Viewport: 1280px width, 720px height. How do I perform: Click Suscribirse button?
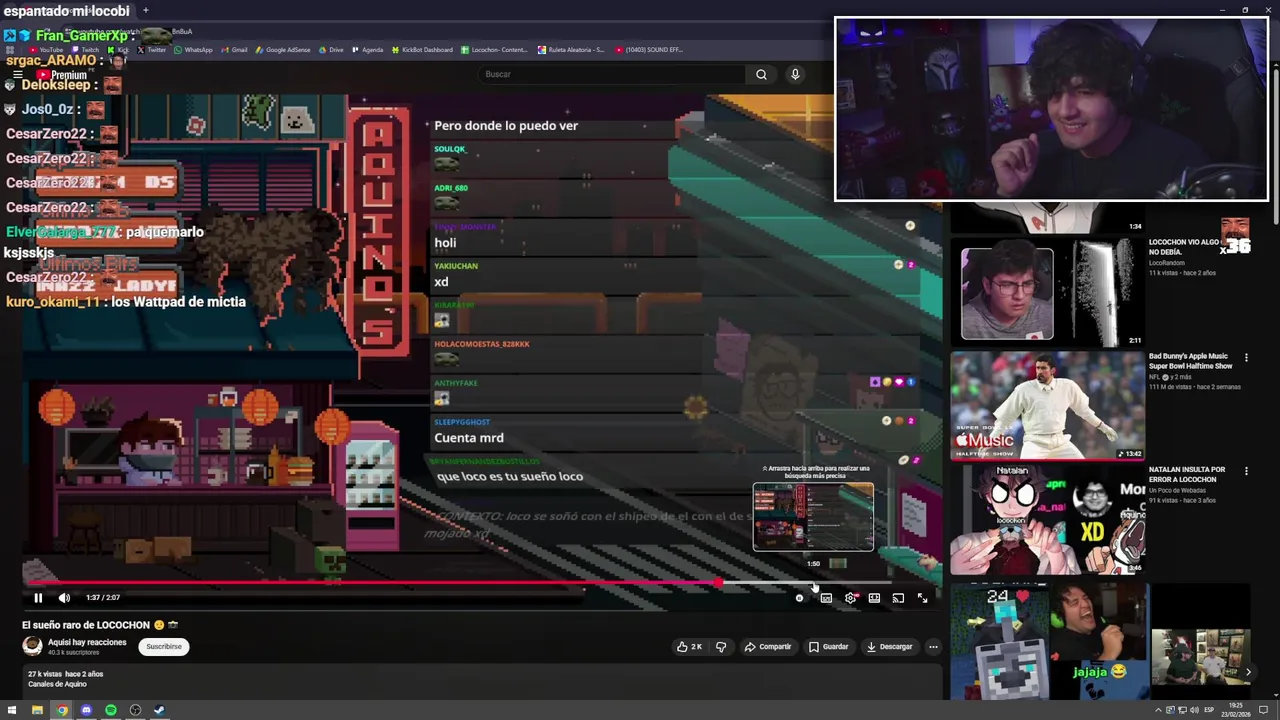pos(164,647)
